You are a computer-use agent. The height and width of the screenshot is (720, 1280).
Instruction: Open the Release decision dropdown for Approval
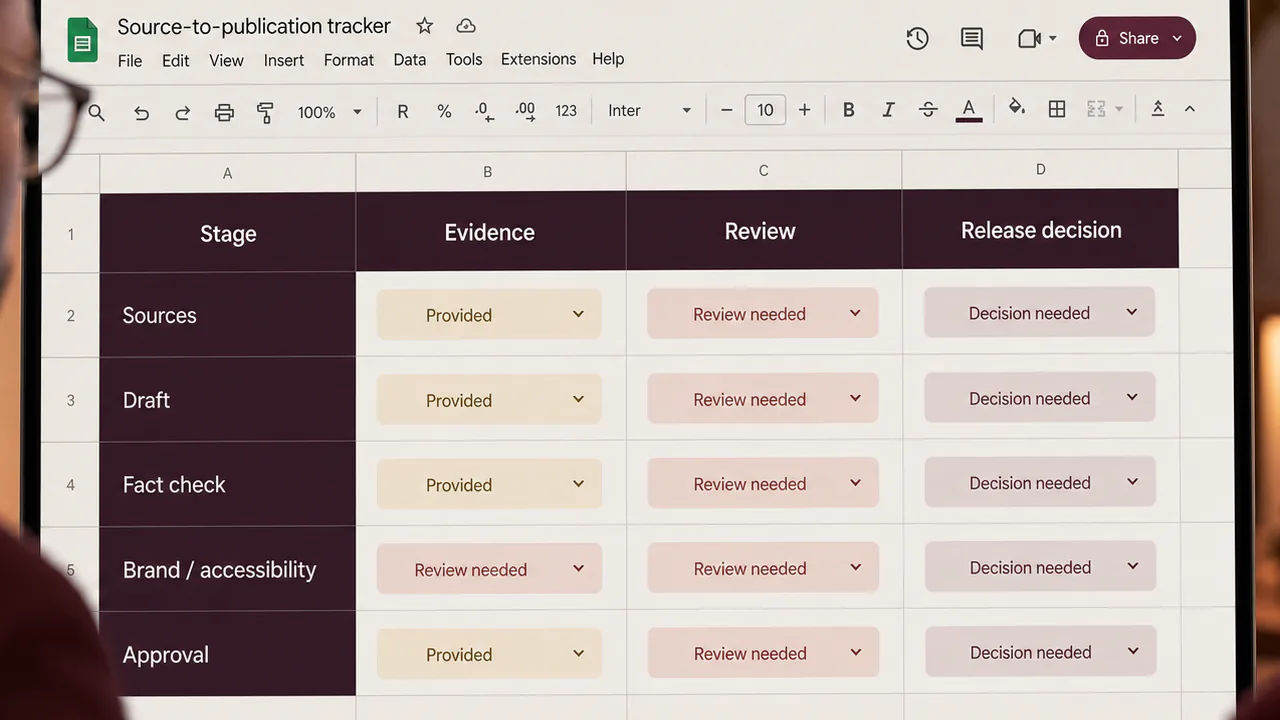click(1040, 652)
